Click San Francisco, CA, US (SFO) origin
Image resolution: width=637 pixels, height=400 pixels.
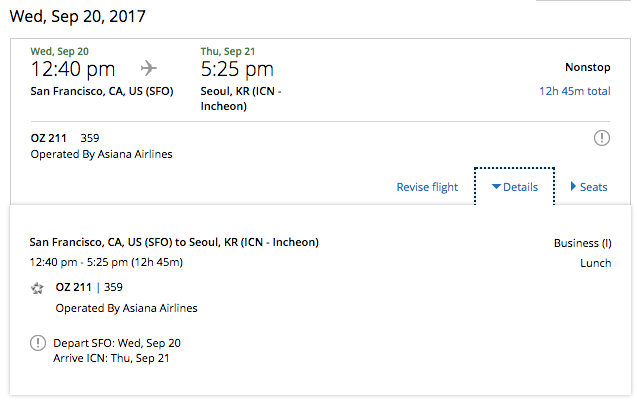(102, 91)
